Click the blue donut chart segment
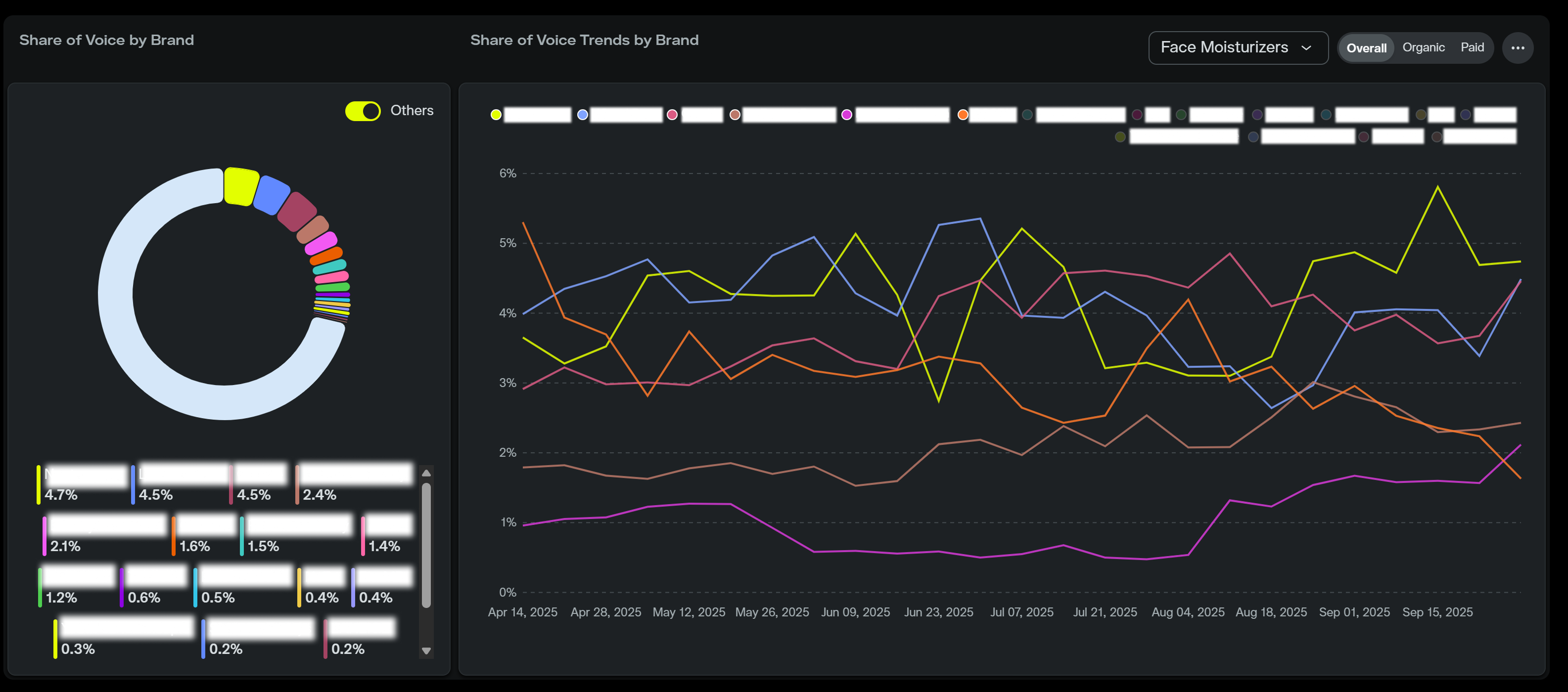The height and width of the screenshot is (692, 1568). (x=271, y=195)
